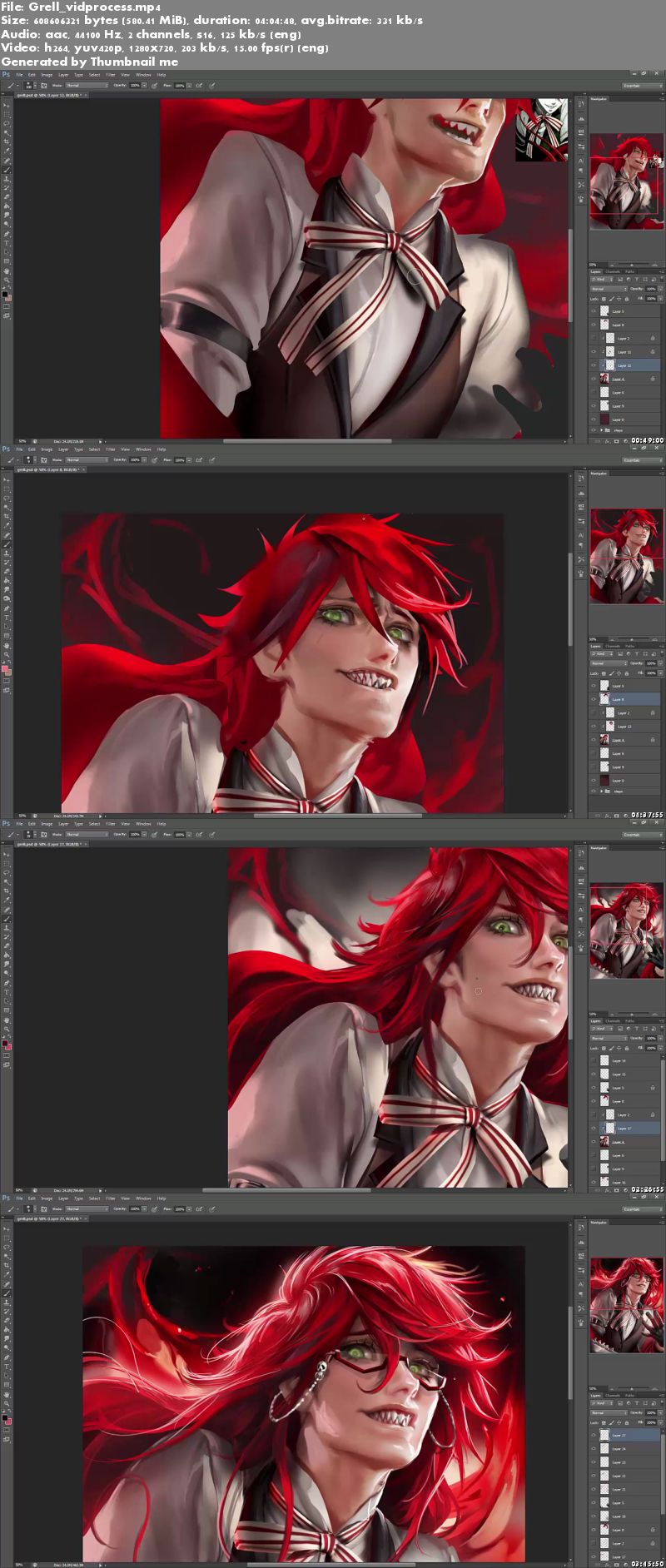Close the grell.psd document tab in the 00:49:00 frame
Image resolution: width=666 pixels, height=1568 pixels.
pos(86,95)
